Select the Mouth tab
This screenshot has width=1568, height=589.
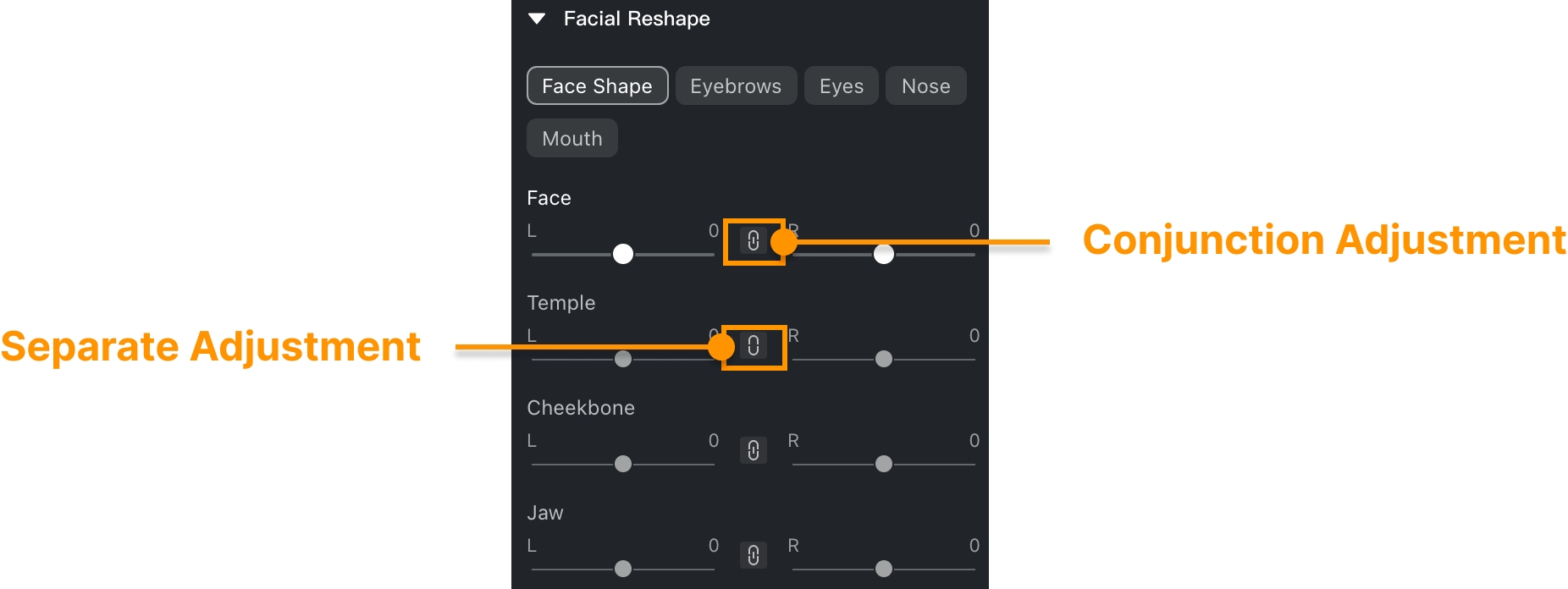(572, 139)
